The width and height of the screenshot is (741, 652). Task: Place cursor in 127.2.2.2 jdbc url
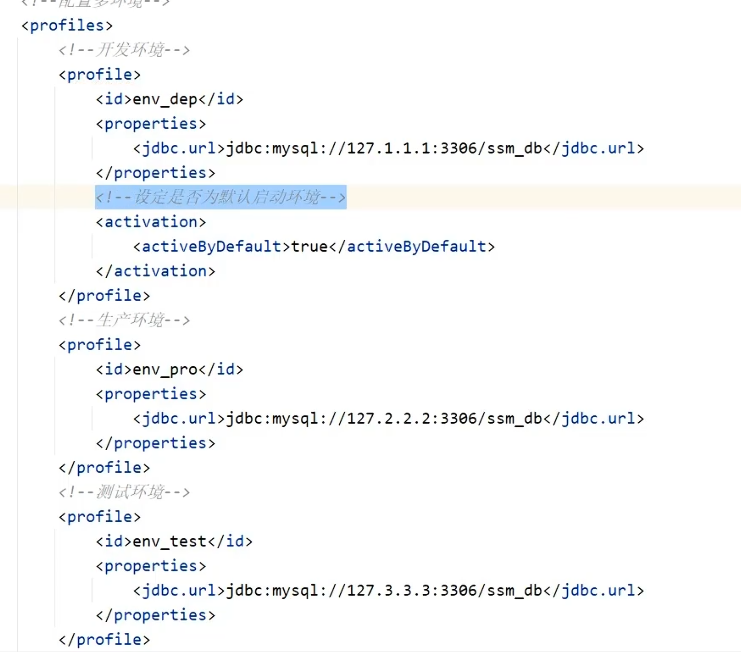[x=385, y=419]
